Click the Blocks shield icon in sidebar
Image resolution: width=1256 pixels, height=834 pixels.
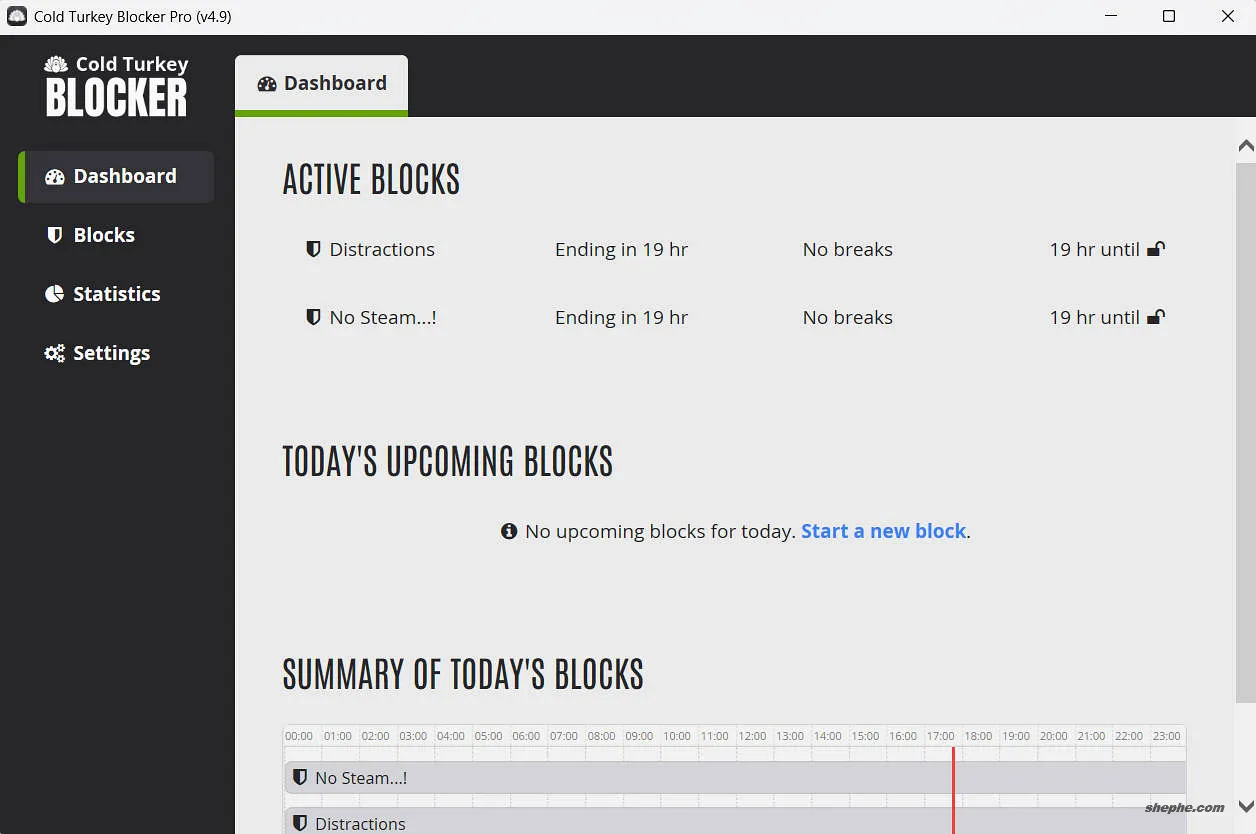pyautogui.click(x=55, y=235)
